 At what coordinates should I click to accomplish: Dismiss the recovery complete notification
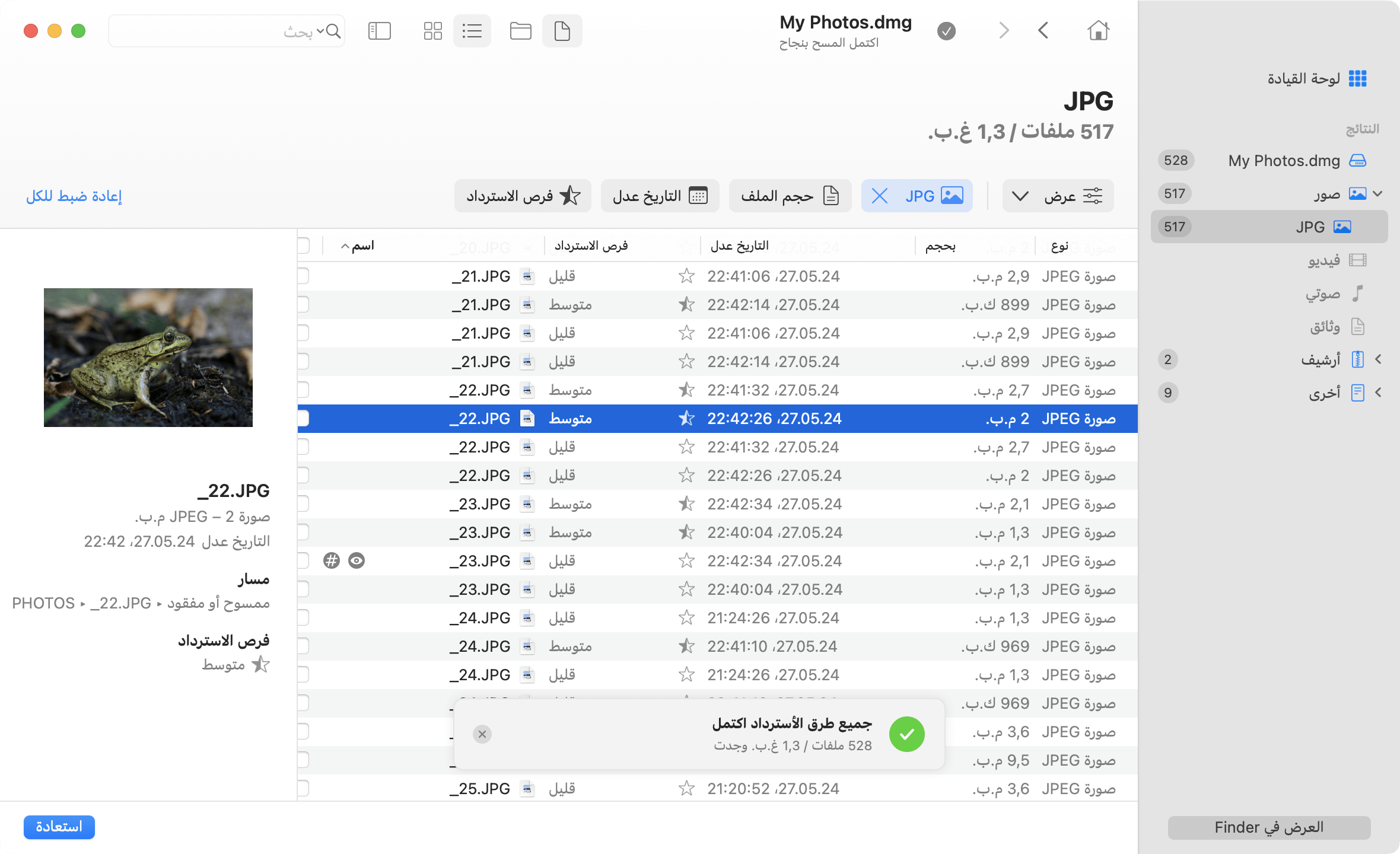[x=482, y=734]
